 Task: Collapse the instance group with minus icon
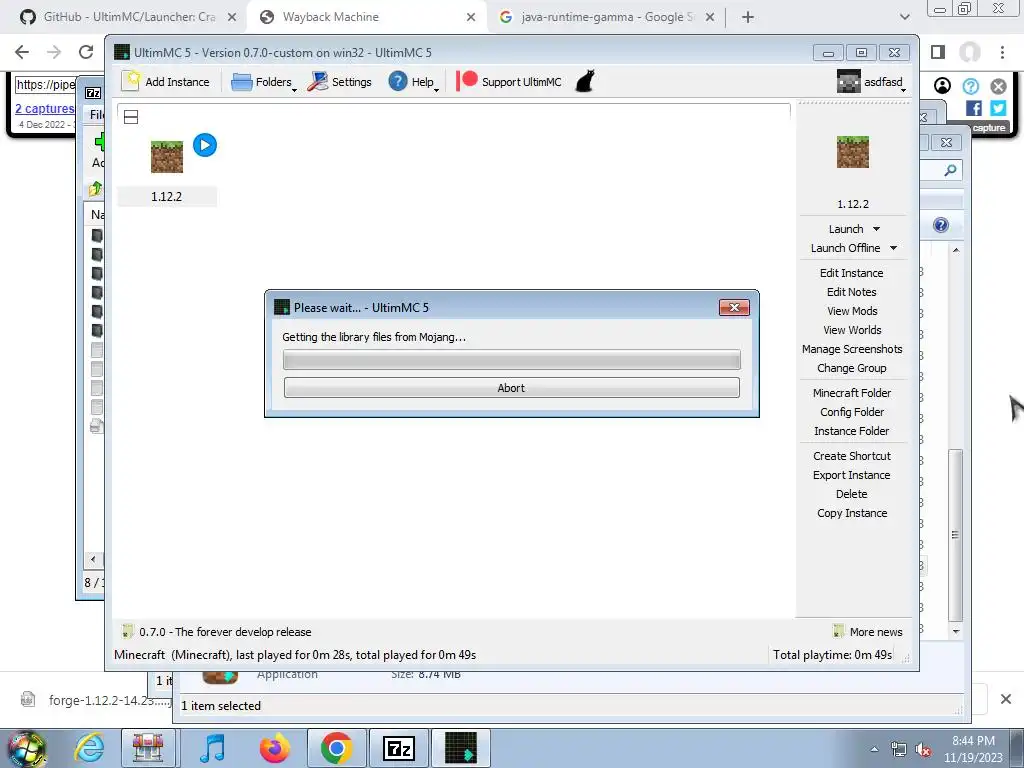(131, 117)
